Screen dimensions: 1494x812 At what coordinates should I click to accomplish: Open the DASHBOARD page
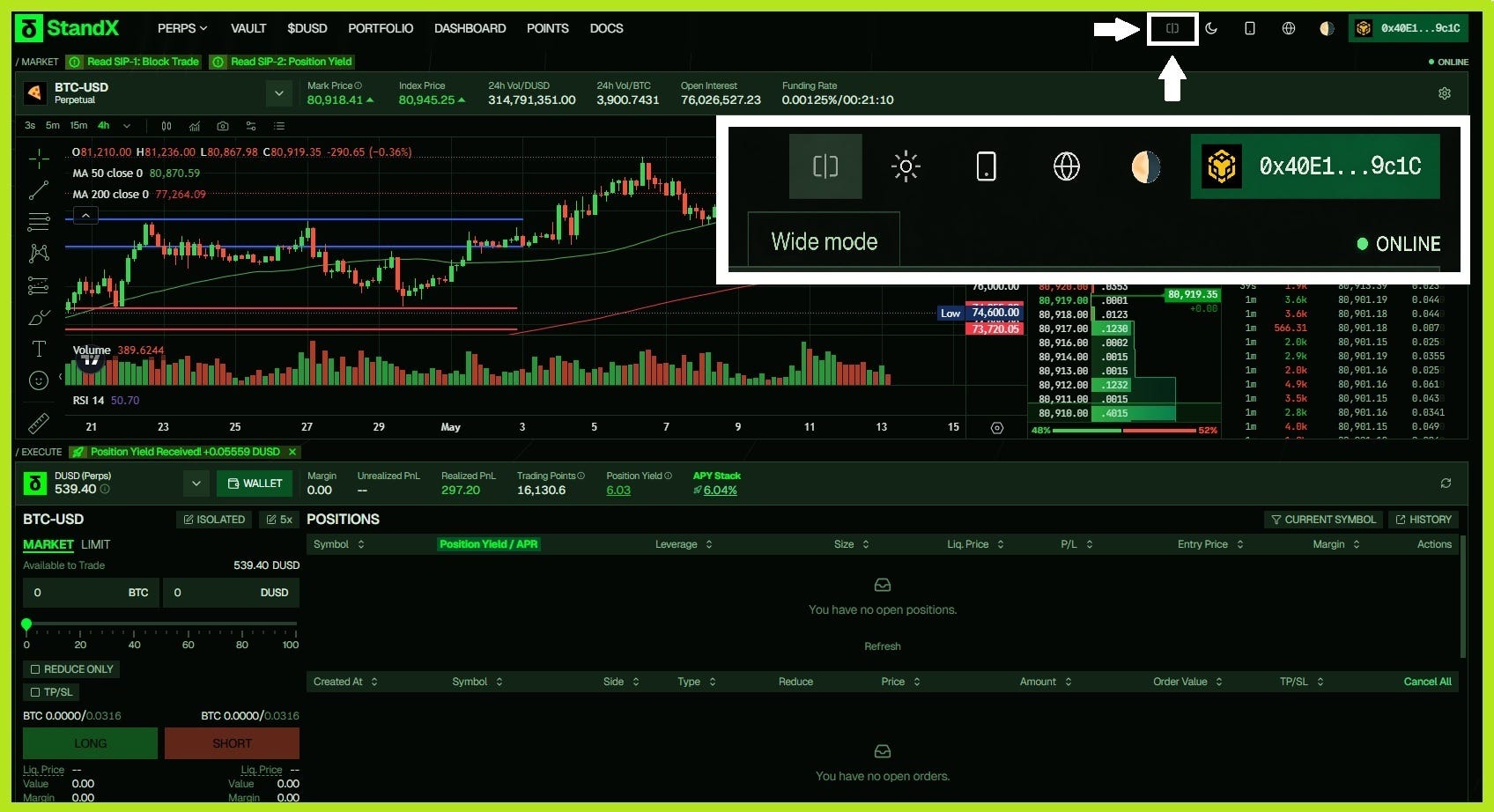[470, 28]
